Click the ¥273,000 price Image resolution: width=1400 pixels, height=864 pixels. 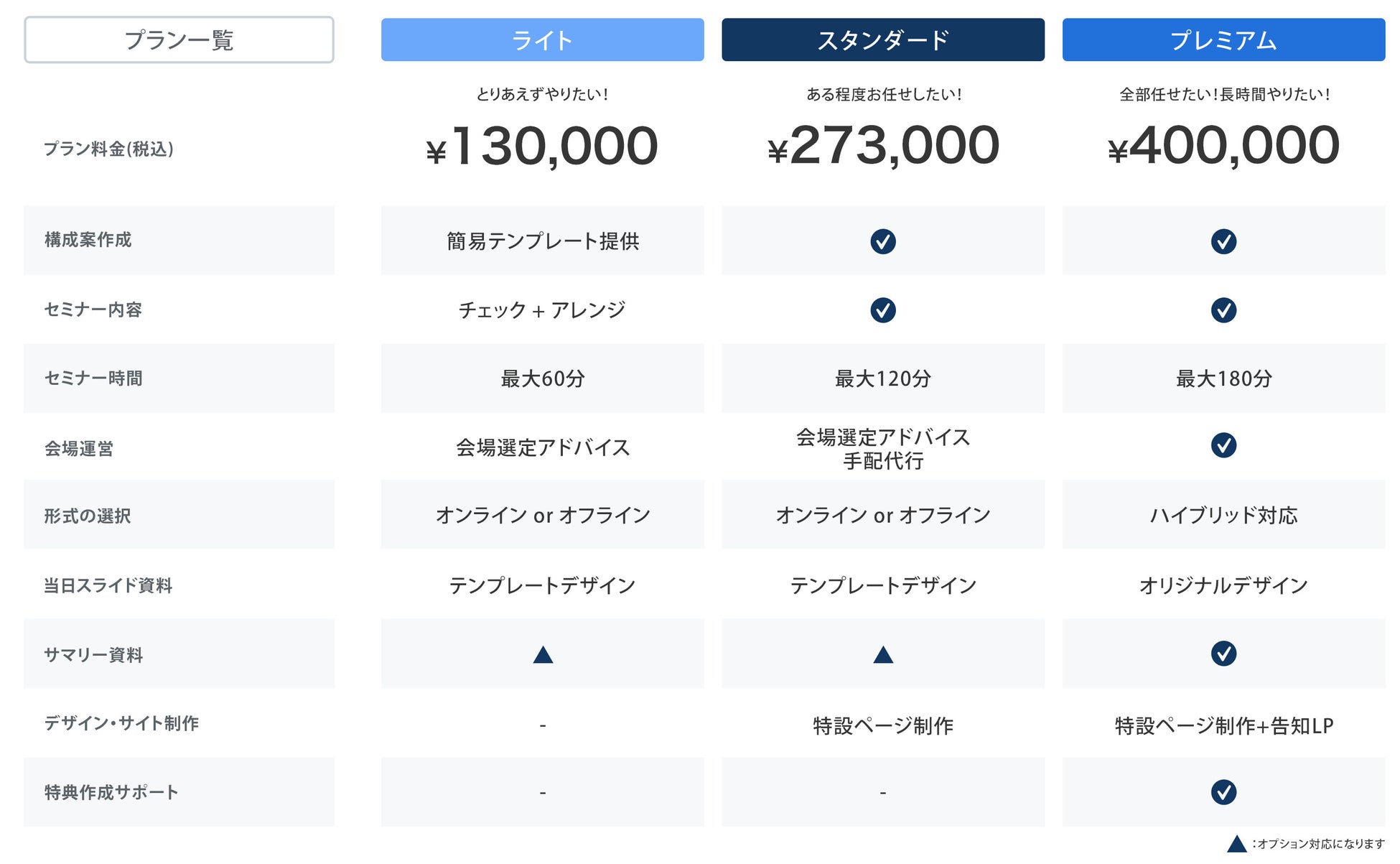882,147
